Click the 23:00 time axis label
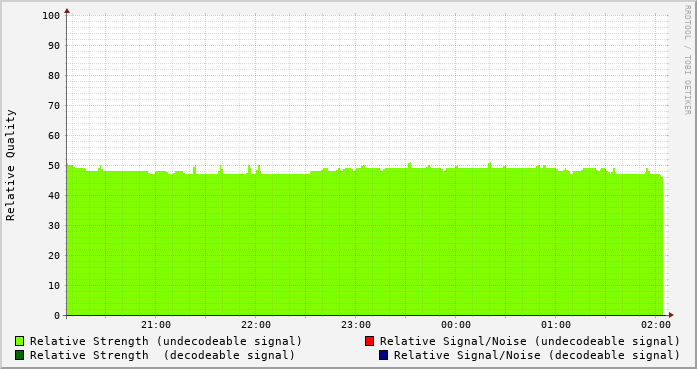697x369 pixels. coord(356,325)
